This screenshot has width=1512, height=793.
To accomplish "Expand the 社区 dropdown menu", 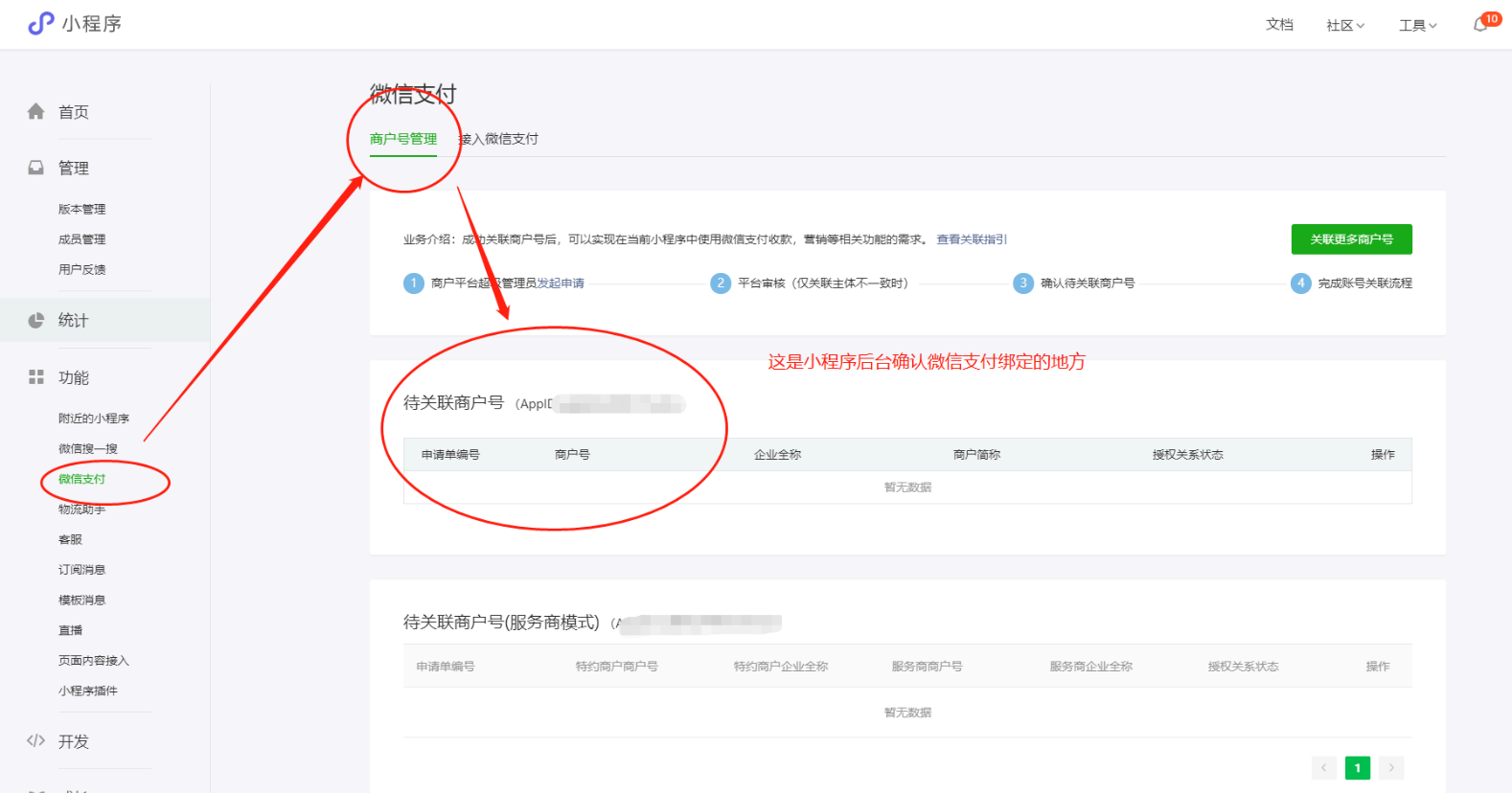I will point(1345,26).
